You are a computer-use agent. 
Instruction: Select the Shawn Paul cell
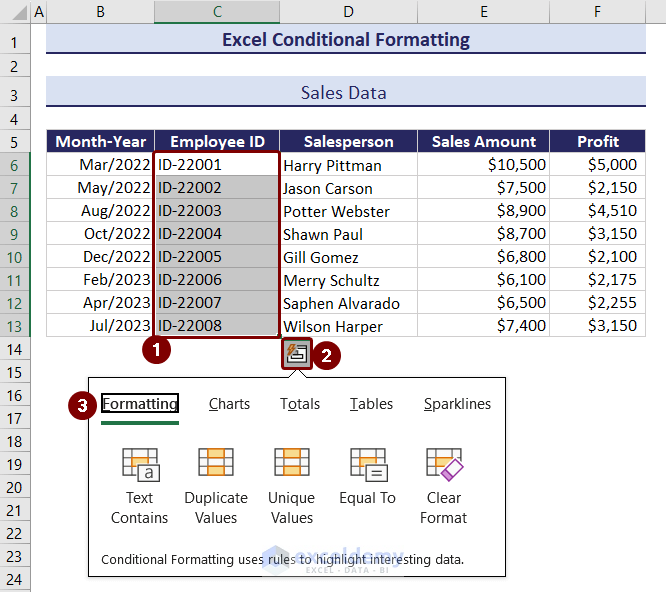pyautogui.click(x=349, y=233)
